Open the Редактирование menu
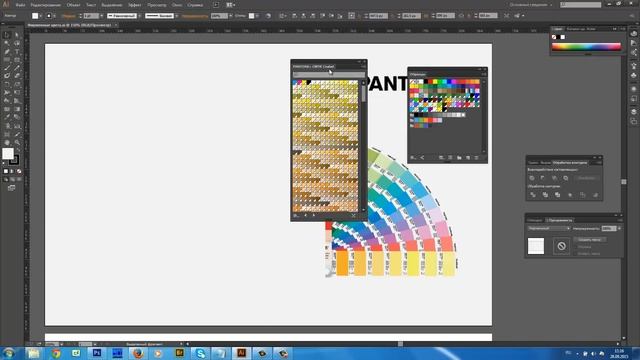Viewport: 640px width, 360px height. click(45, 5)
